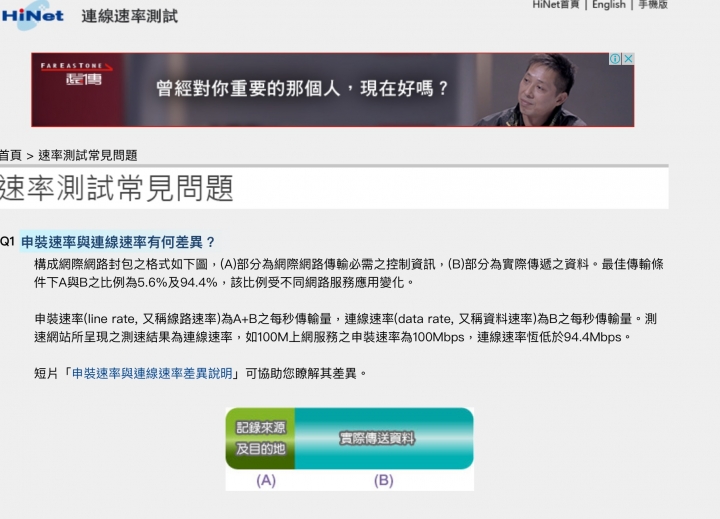
Task: Click the teal 實際傳送資料 block
Action: pyautogui.click(x=384, y=438)
